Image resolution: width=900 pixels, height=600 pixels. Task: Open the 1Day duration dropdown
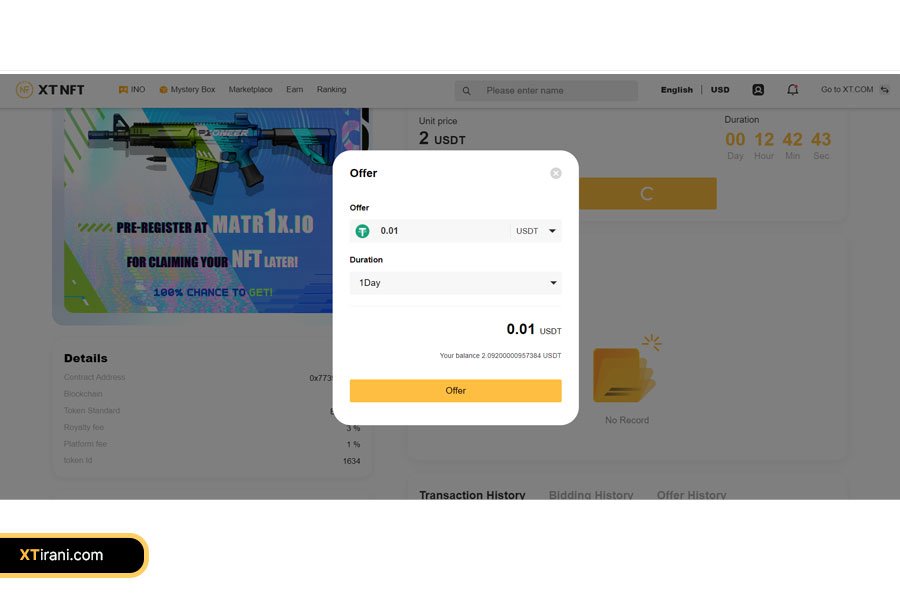pos(455,282)
